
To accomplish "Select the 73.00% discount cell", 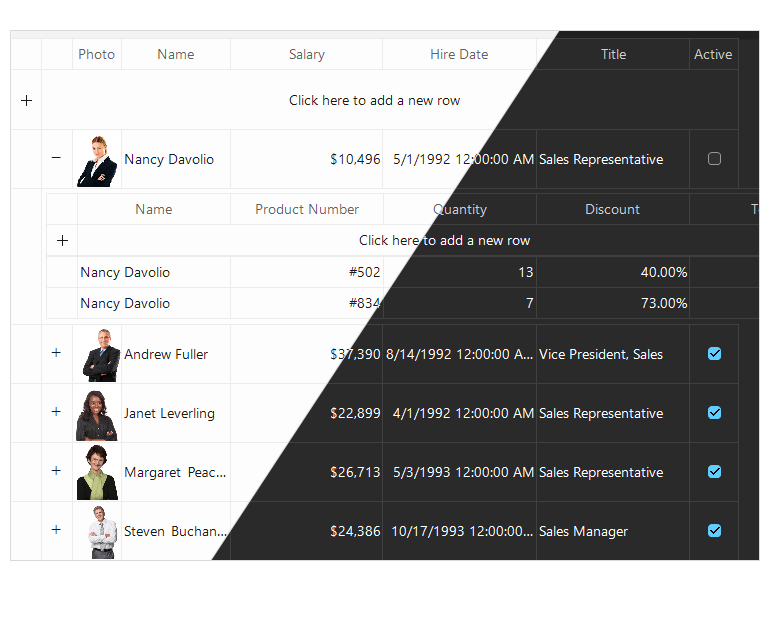I will point(613,303).
